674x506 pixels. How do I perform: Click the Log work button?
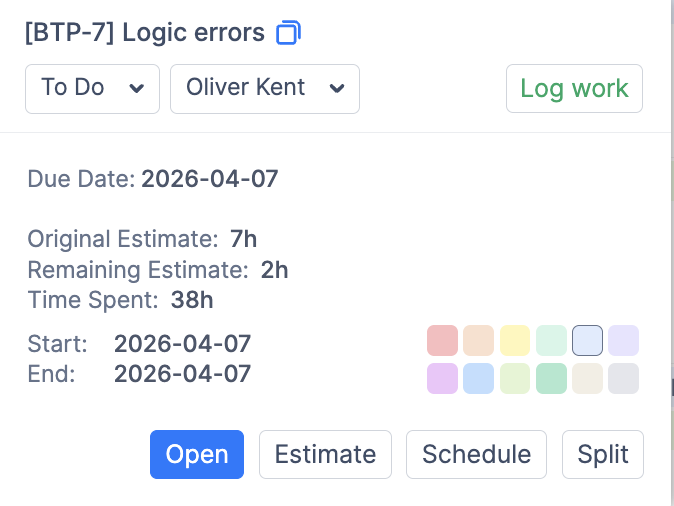(574, 88)
